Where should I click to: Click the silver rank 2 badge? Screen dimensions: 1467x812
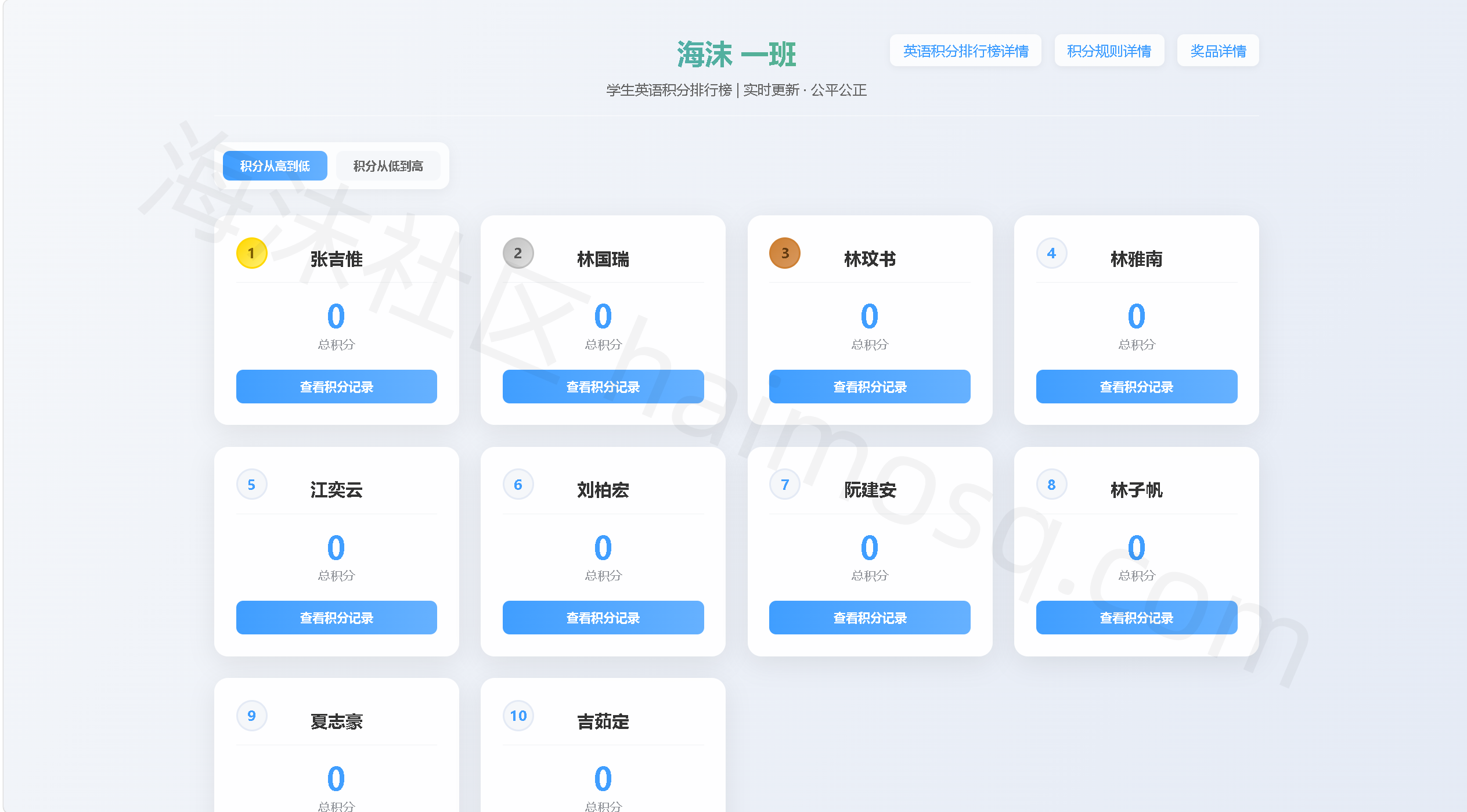pyautogui.click(x=518, y=253)
